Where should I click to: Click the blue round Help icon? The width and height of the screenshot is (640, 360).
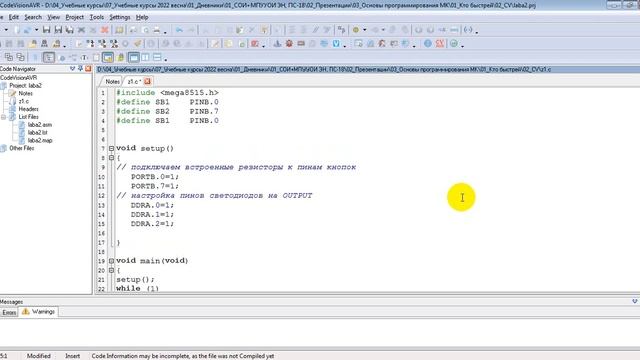(428, 44)
